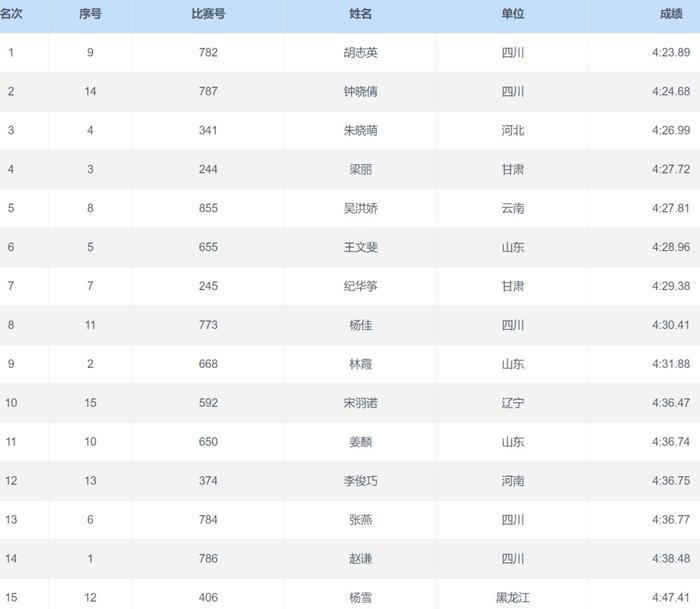700x609 pixels.
Task: Click bib number 773
Action: point(208,325)
